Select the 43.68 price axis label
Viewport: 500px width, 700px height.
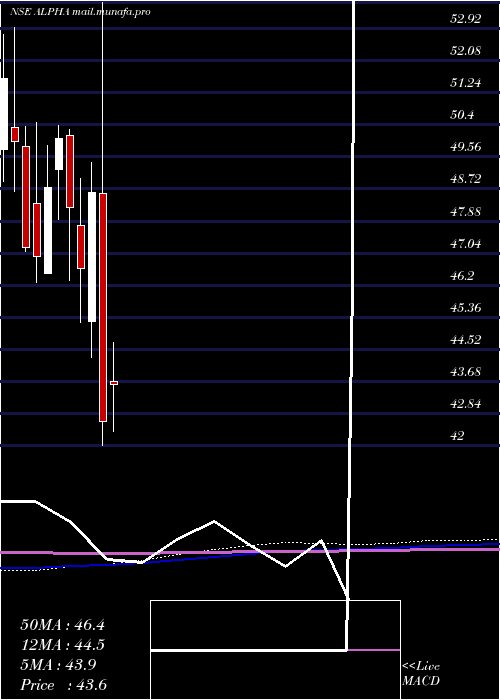466,371
